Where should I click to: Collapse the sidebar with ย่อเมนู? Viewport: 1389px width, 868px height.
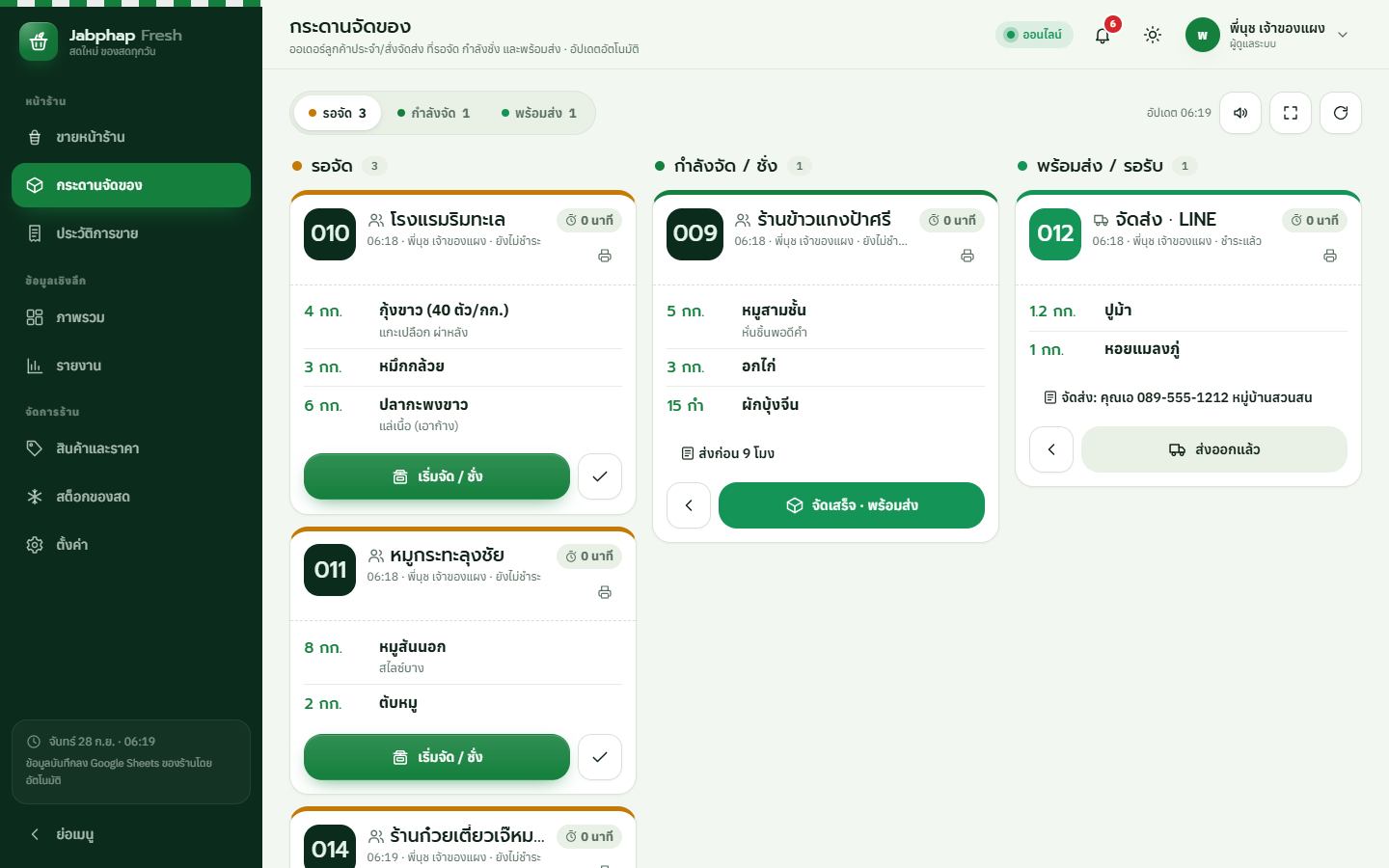point(131,834)
